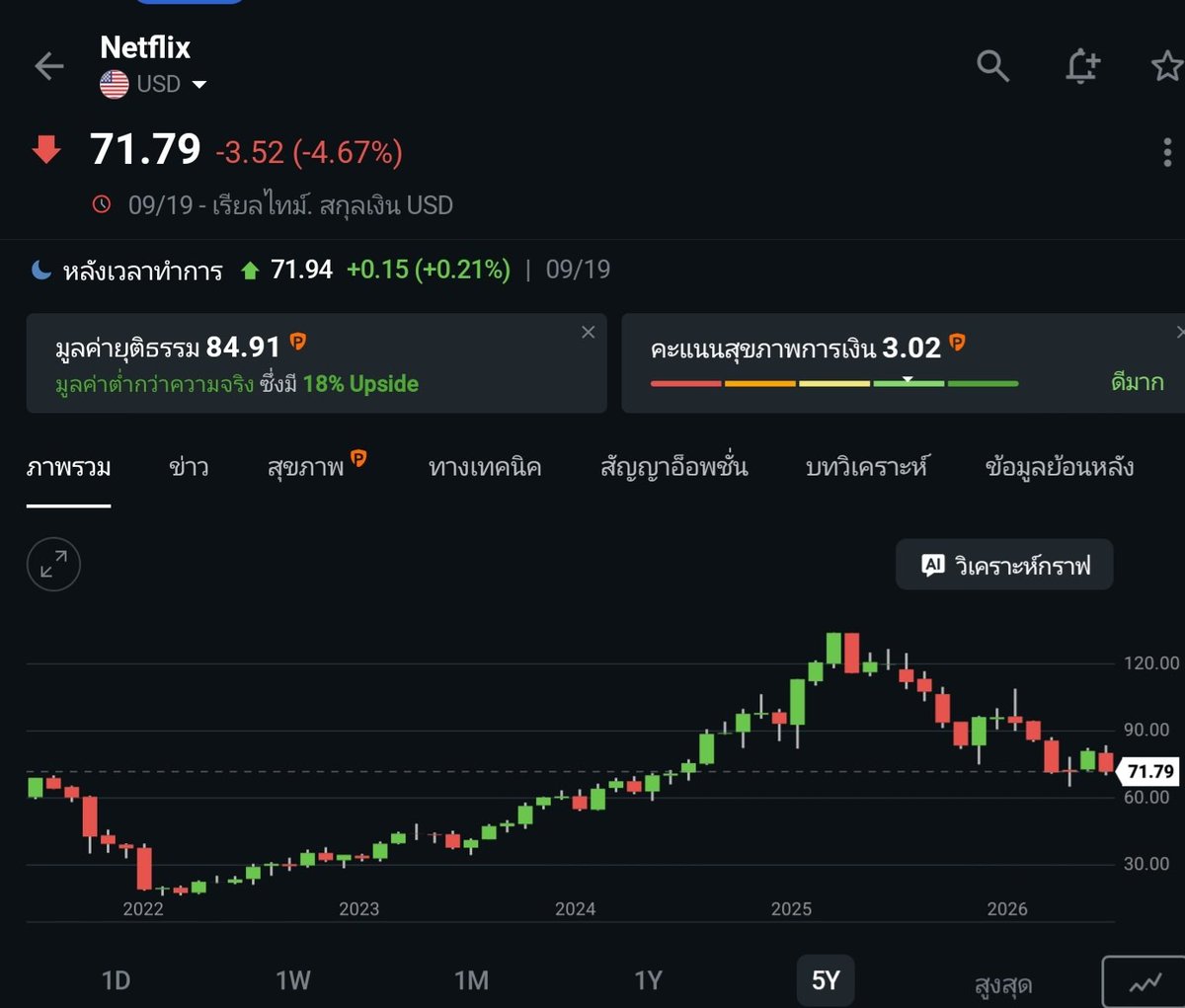The width and height of the screenshot is (1185, 1008).
Task: Go back using the left arrow
Action: (48, 66)
